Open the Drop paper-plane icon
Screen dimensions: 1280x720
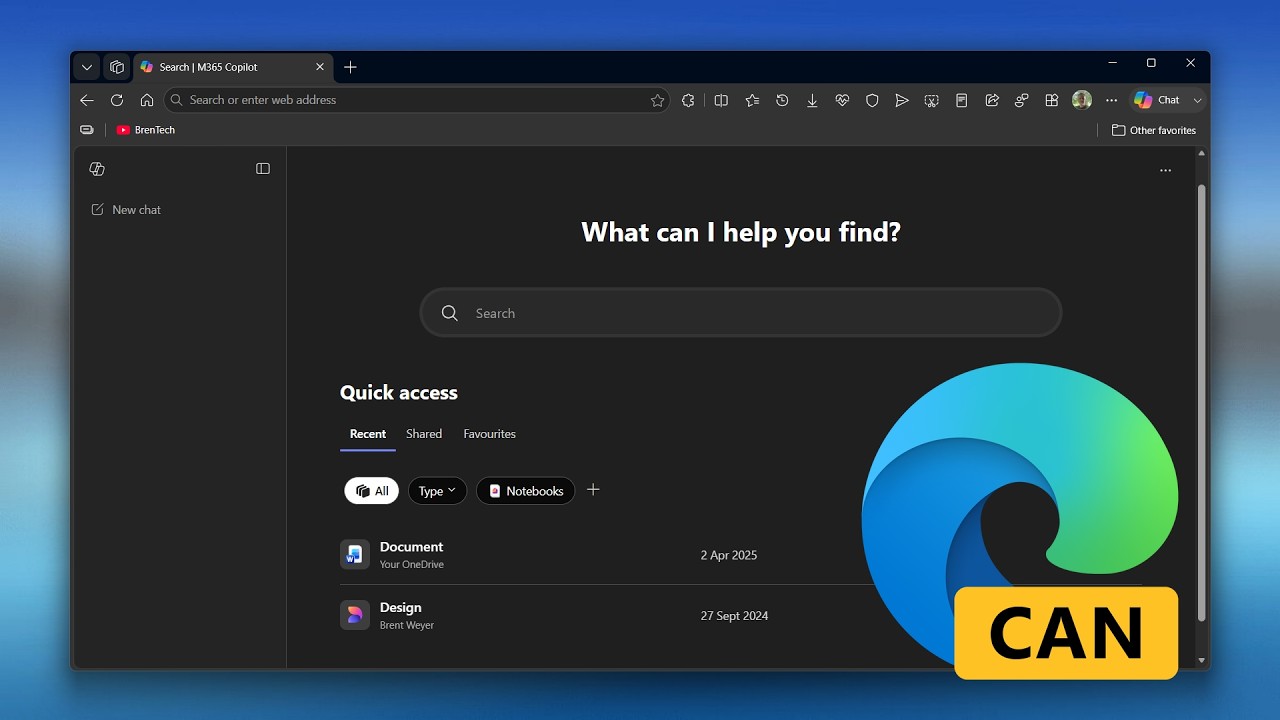click(902, 100)
